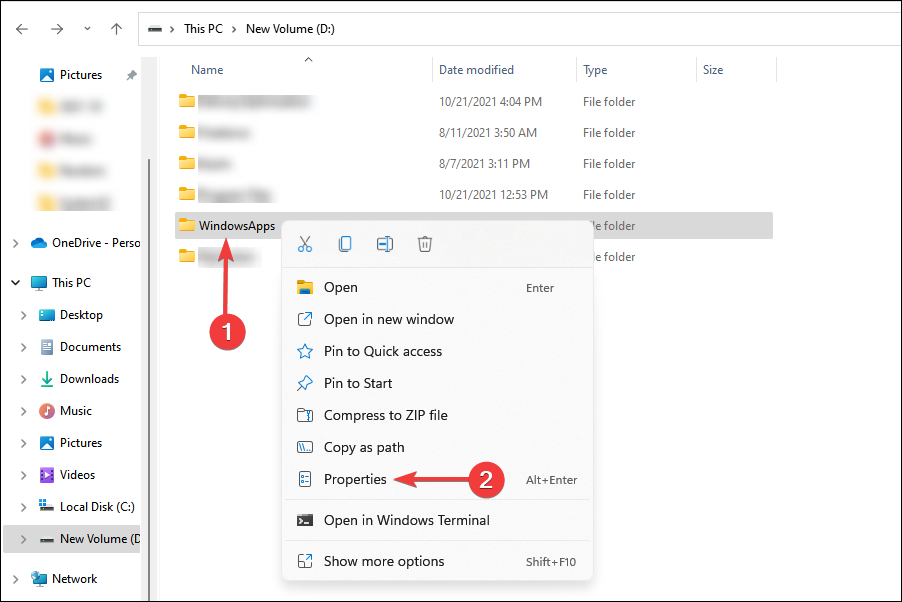Expand the Local Disk (C:) node
Image resolution: width=902 pixels, height=602 pixels.
(23, 507)
